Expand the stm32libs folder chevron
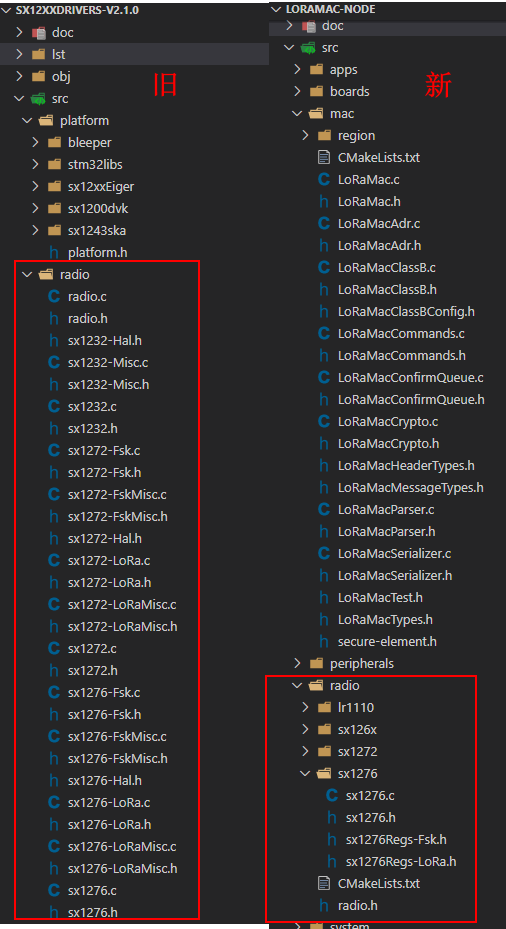Screen dimensions: 506x929 pos(36,165)
